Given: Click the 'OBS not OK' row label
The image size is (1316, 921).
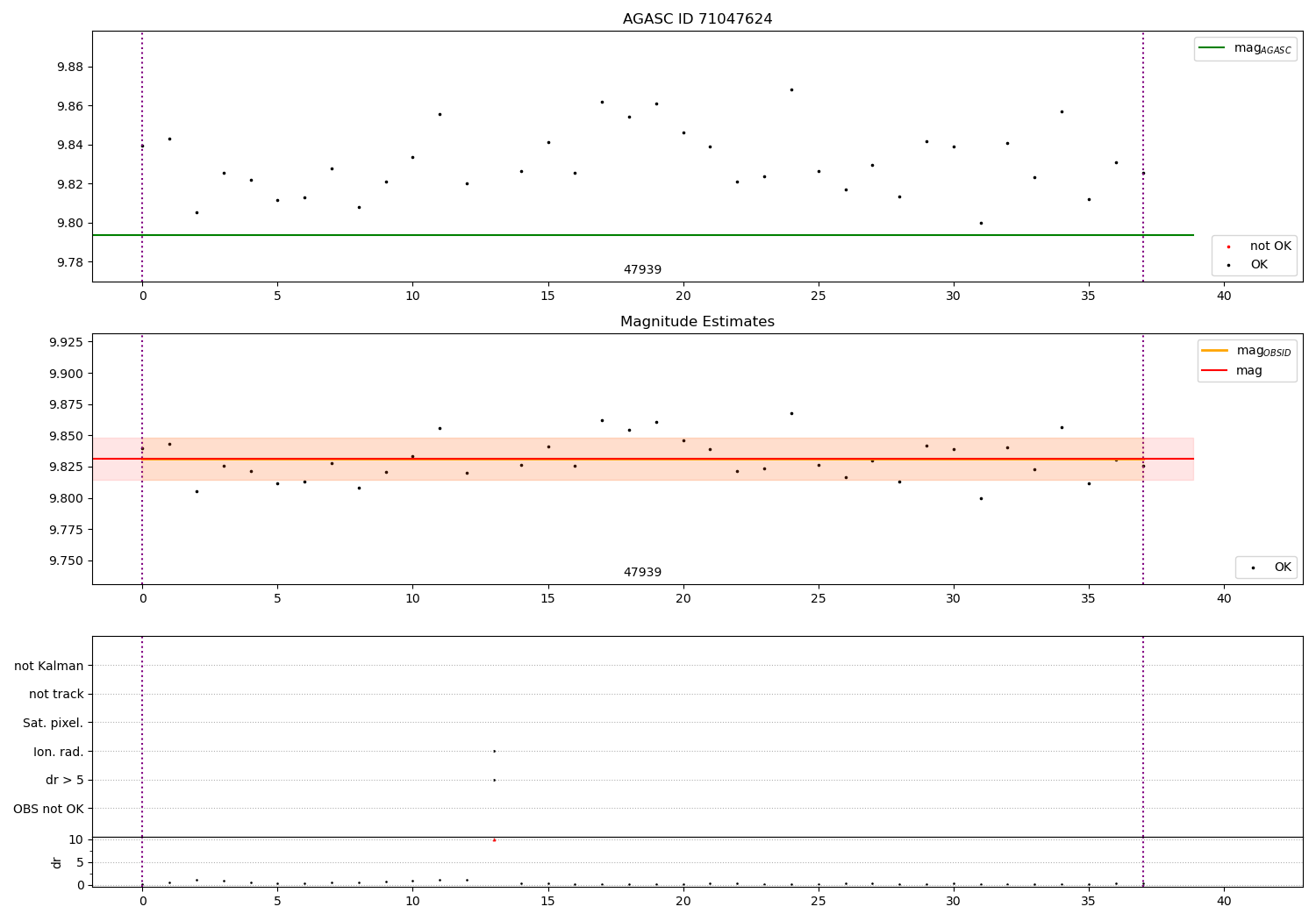Looking at the screenshot, I should 48,809.
